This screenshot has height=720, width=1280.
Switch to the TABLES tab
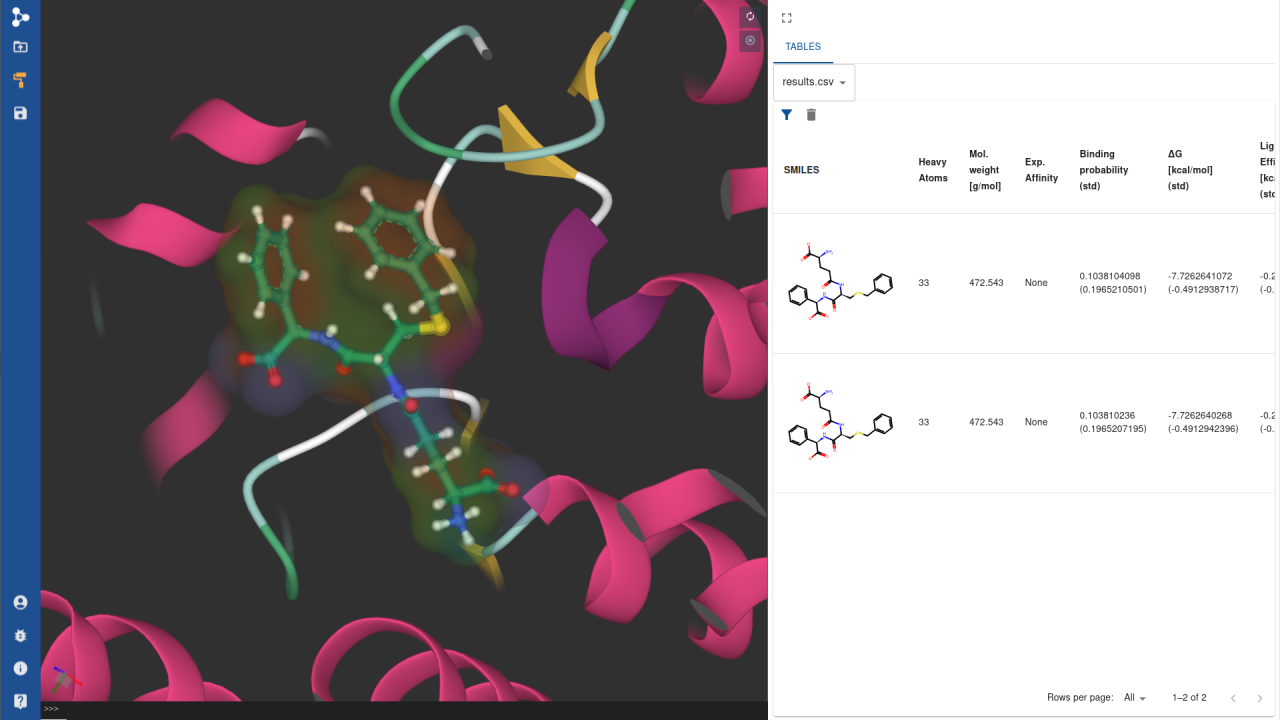click(x=803, y=47)
